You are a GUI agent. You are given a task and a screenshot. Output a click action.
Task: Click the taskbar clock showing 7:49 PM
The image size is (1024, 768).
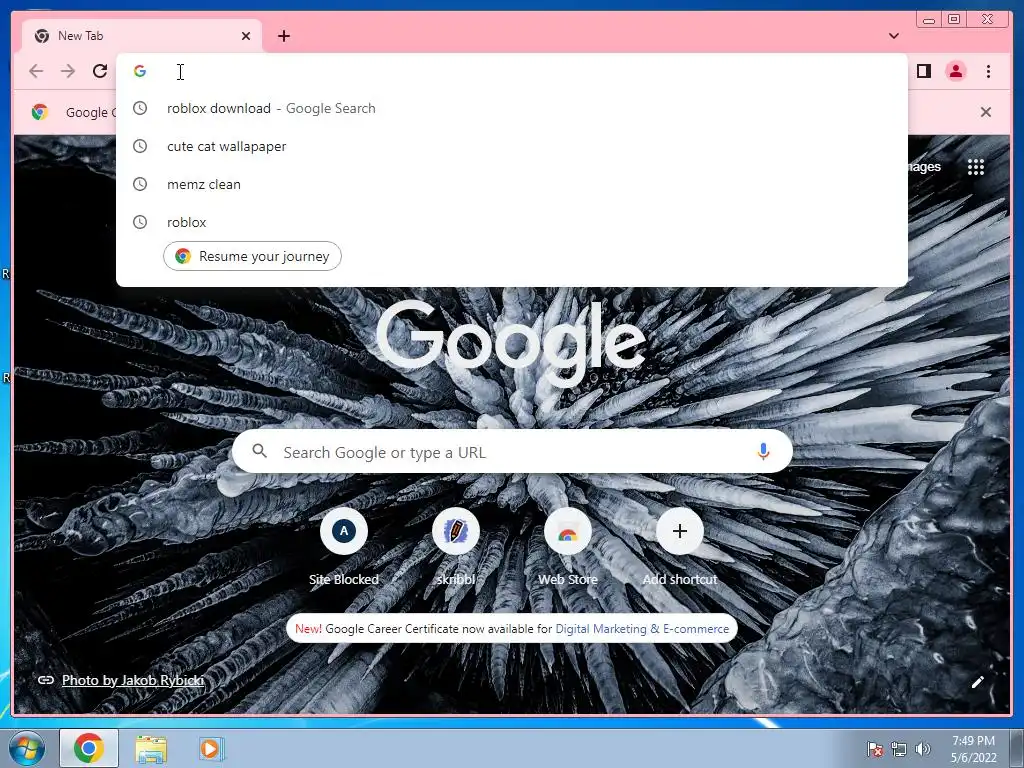click(973, 749)
